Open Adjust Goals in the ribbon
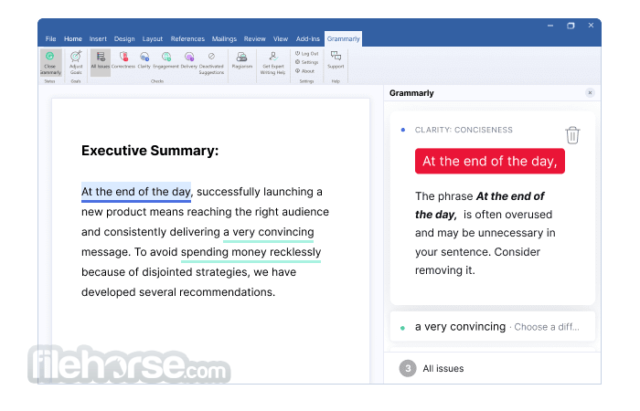The height and width of the screenshot is (411, 640). click(76, 62)
